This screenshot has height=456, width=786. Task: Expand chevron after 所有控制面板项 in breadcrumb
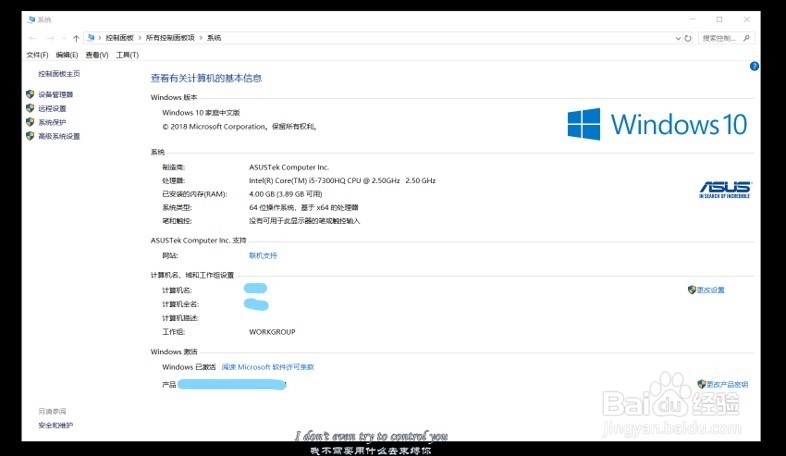[x=201, y=38]
